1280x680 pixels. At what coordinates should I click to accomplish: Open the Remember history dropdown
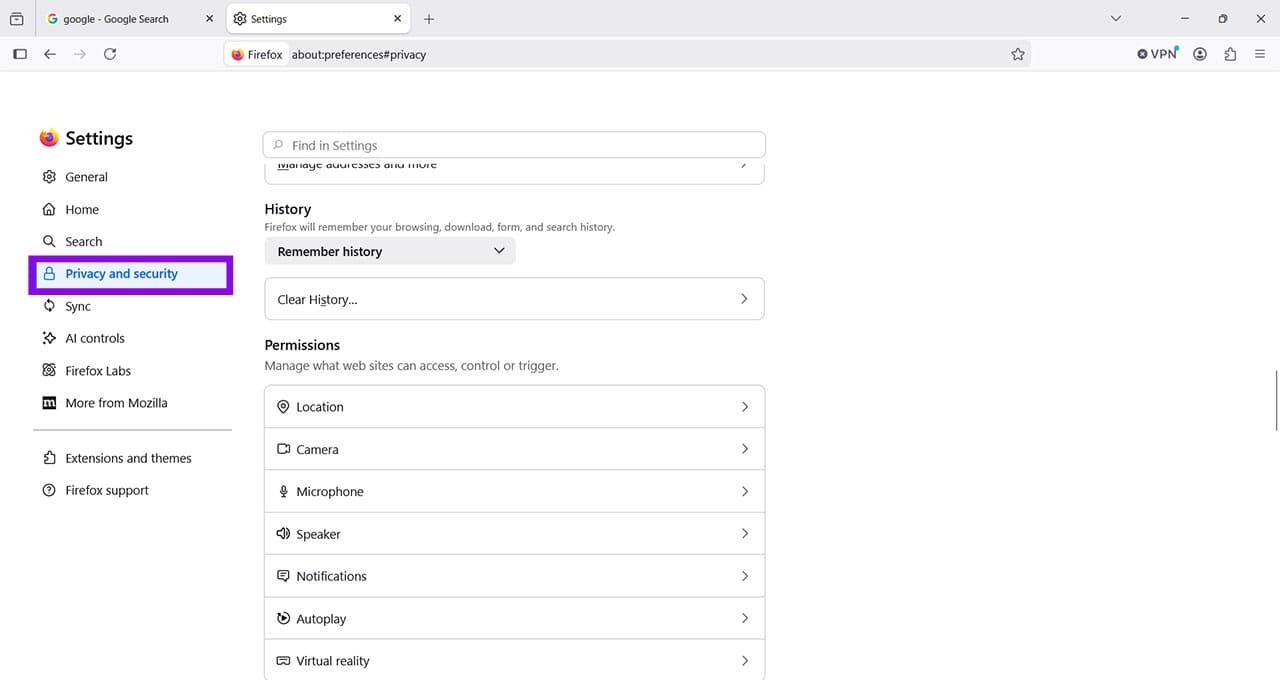point(390,251)
